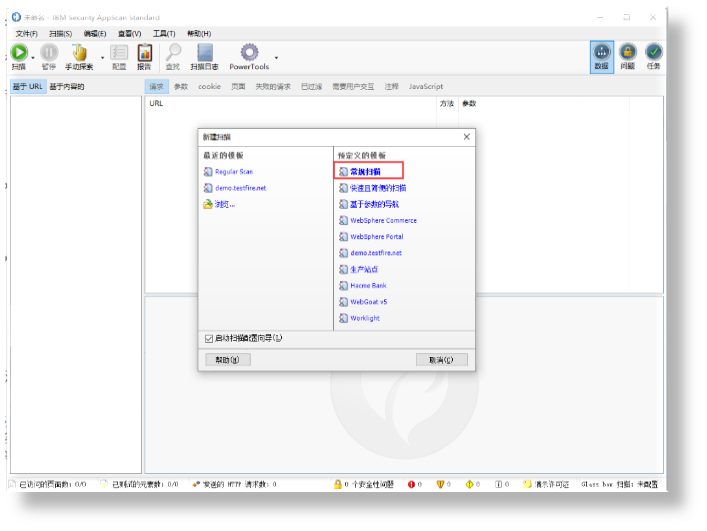Open the scan log icon
The height and width of the screenshot is (531, 707).
[x=205, y=52]
